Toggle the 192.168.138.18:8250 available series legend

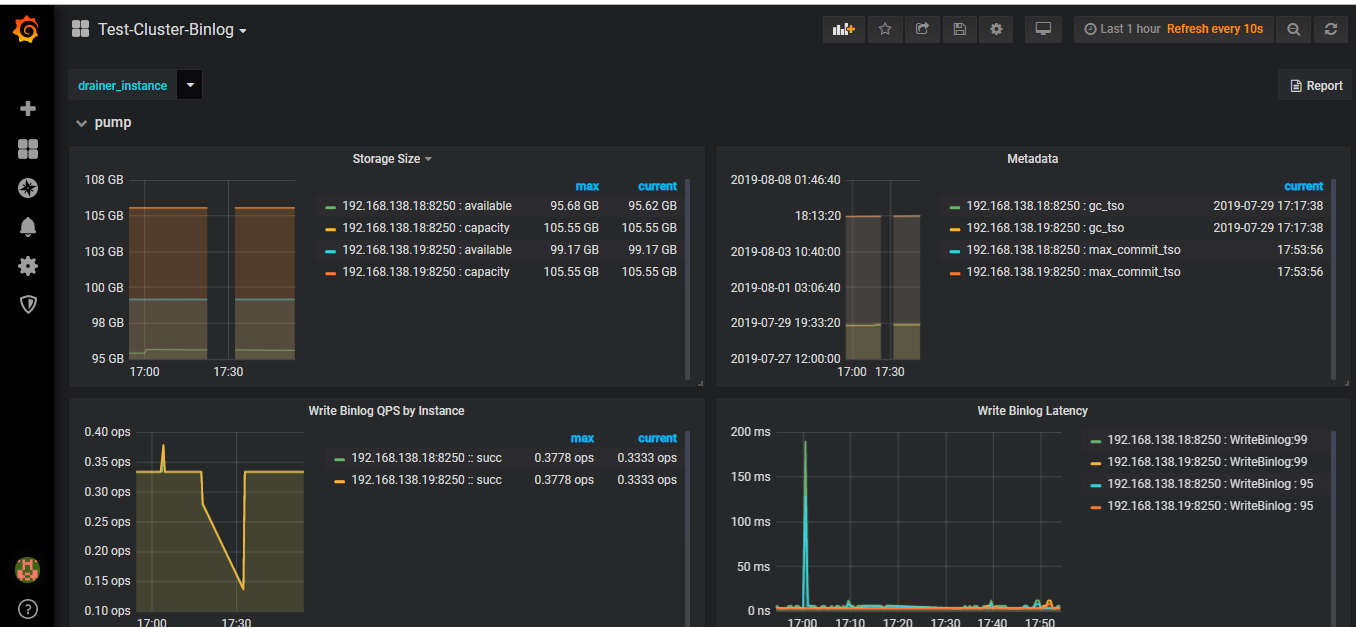426,206
